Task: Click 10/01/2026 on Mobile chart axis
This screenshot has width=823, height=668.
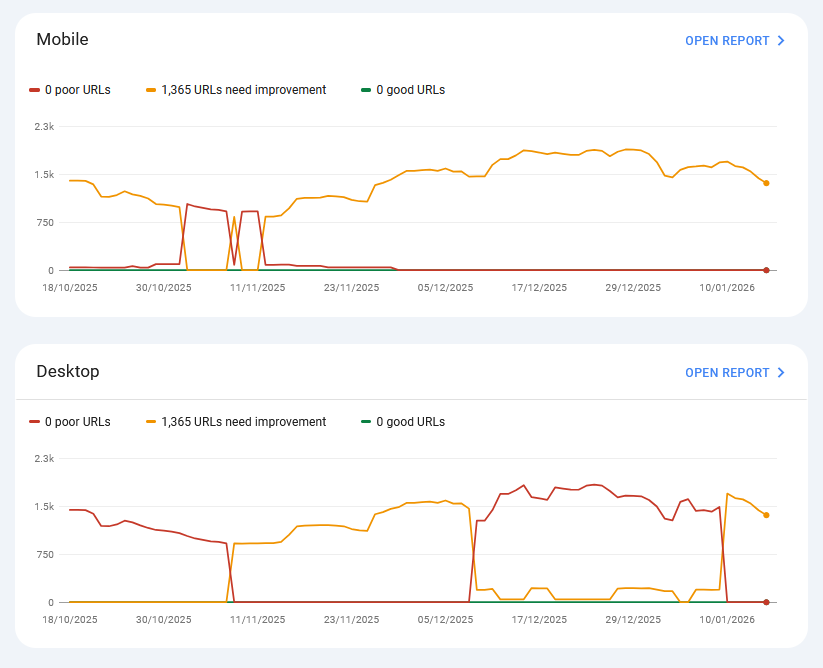Action: [x=727, y=288]
